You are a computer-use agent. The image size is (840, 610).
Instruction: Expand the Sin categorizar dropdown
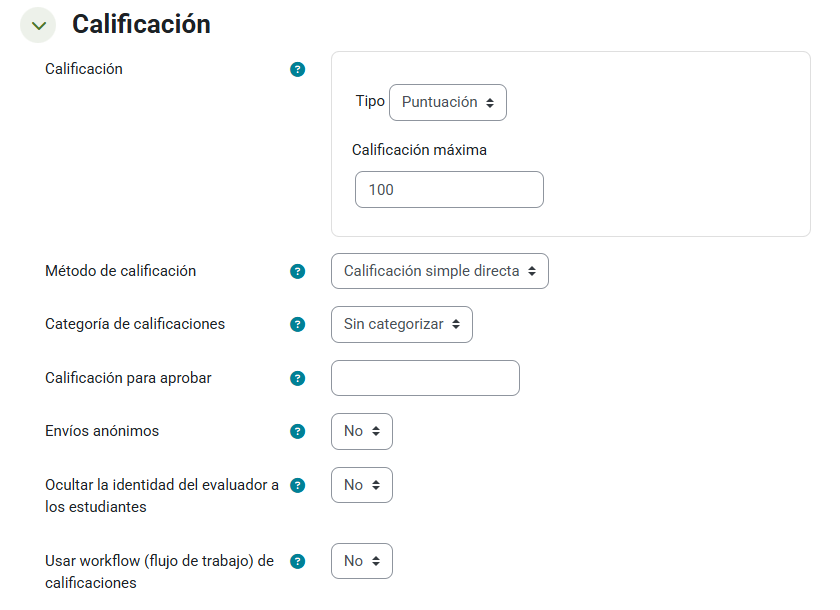coord(402,324)
